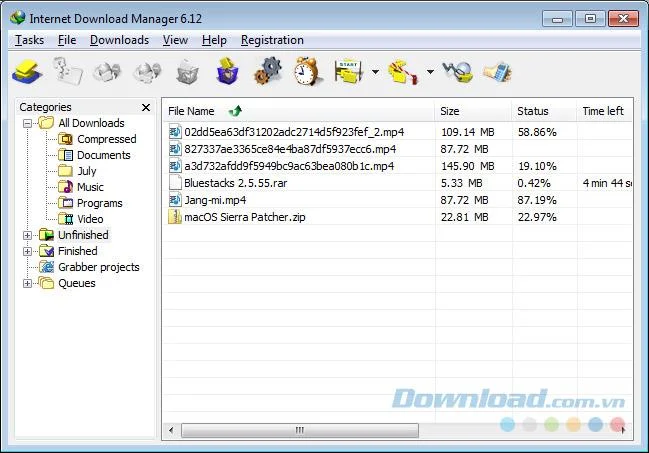Open the Grabber toolbar icon
Image resolution: width=649 pixels, height=453 pixels.
click(458, 72)
